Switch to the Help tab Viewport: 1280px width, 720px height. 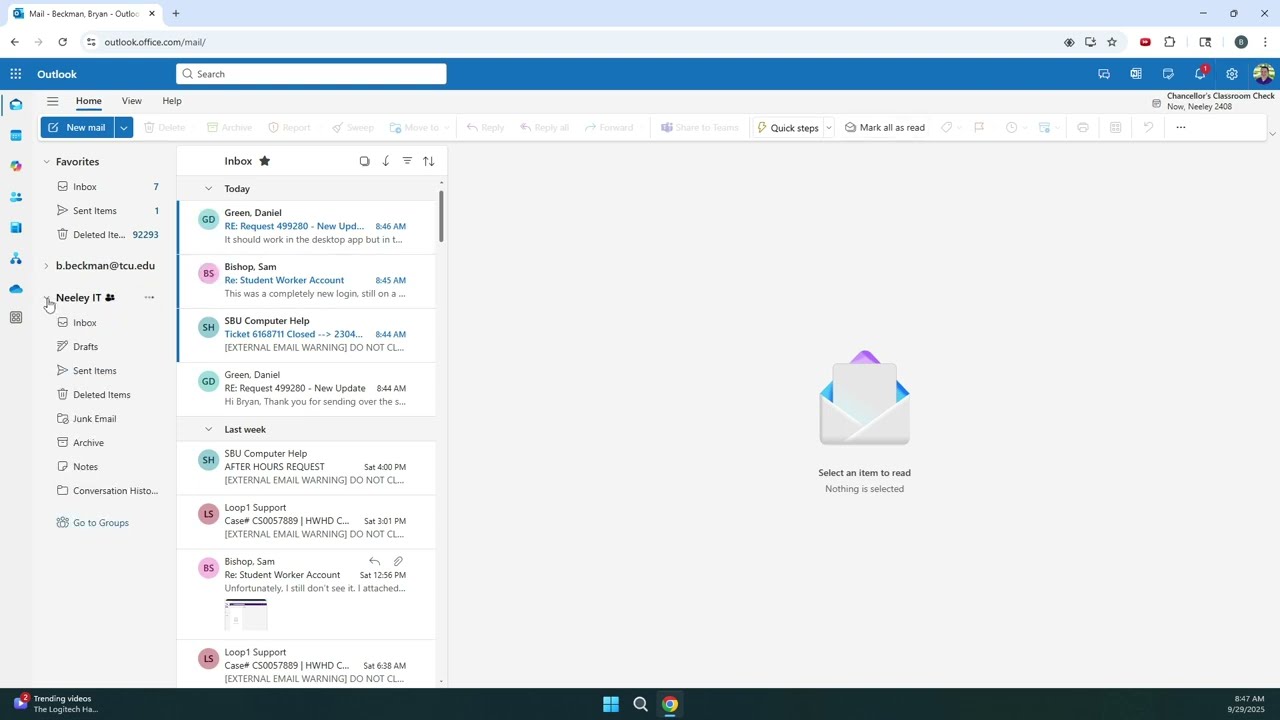(172, 101)
